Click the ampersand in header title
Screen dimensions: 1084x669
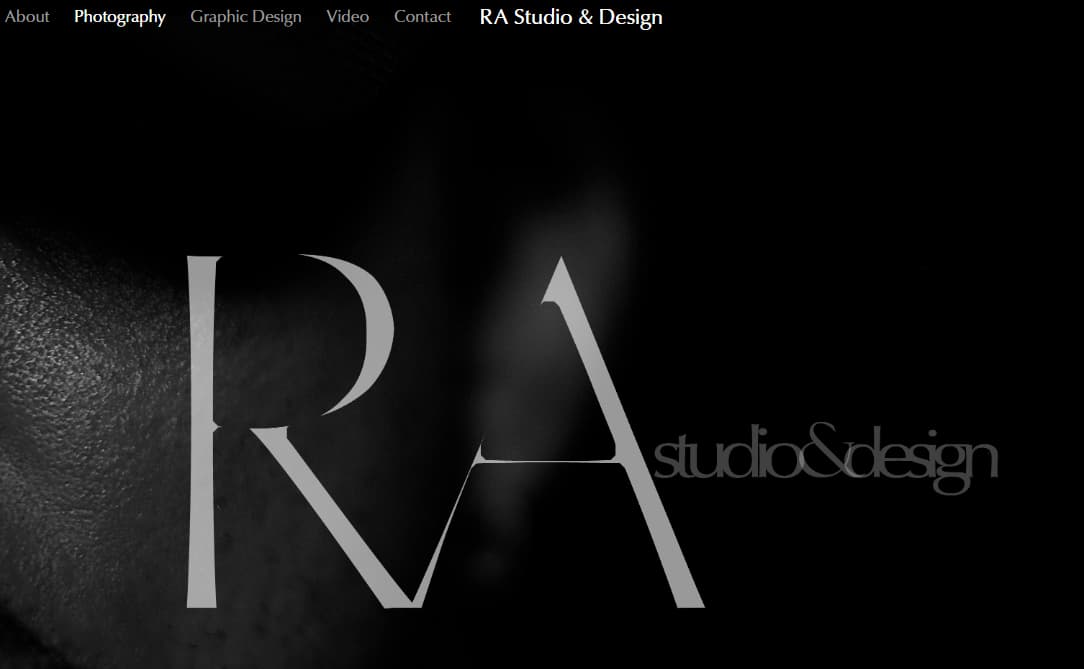tap(585, 17)
